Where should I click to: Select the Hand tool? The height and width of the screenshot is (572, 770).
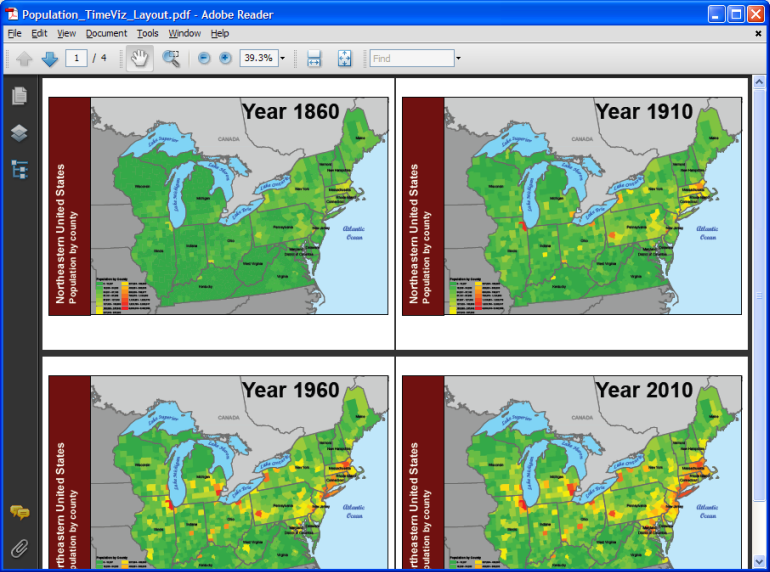(139, 58)
